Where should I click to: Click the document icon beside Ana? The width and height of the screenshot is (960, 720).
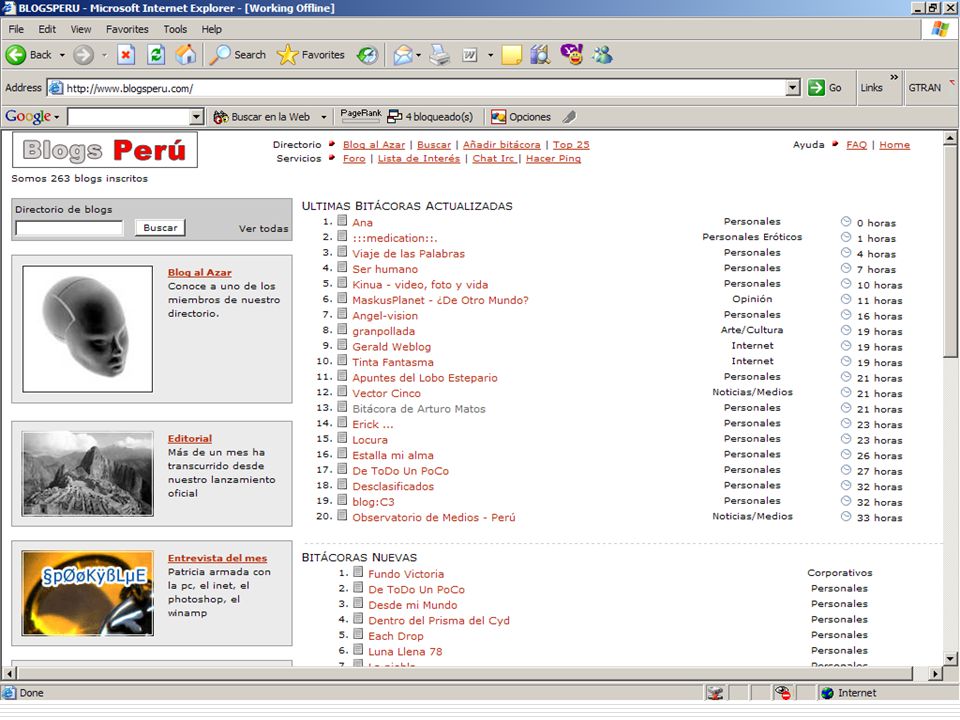tap(342, 221)
